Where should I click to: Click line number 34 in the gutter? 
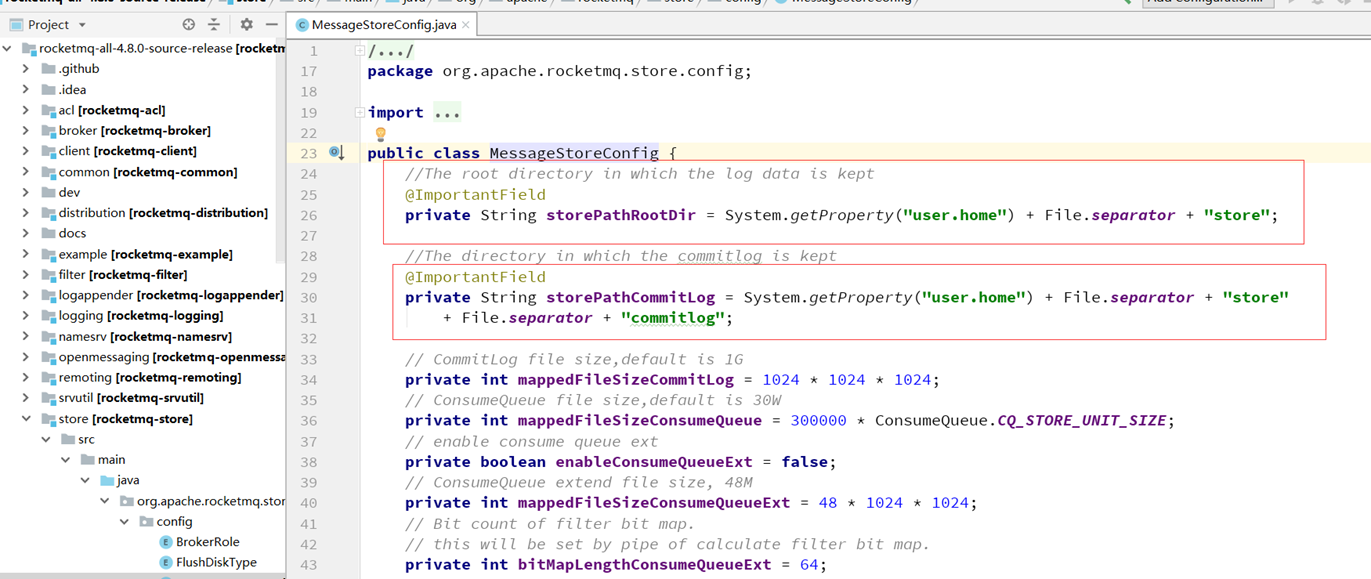[308, 380]
